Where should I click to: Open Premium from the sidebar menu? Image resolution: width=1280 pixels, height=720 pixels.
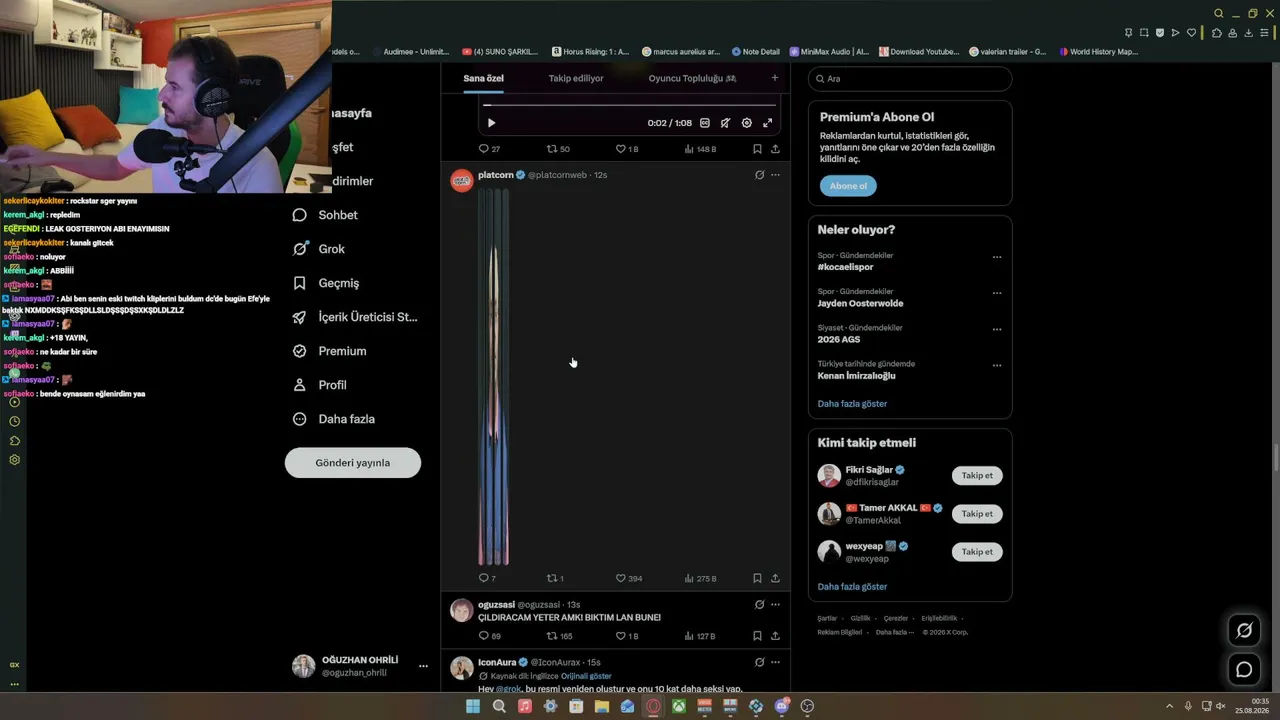329,351
